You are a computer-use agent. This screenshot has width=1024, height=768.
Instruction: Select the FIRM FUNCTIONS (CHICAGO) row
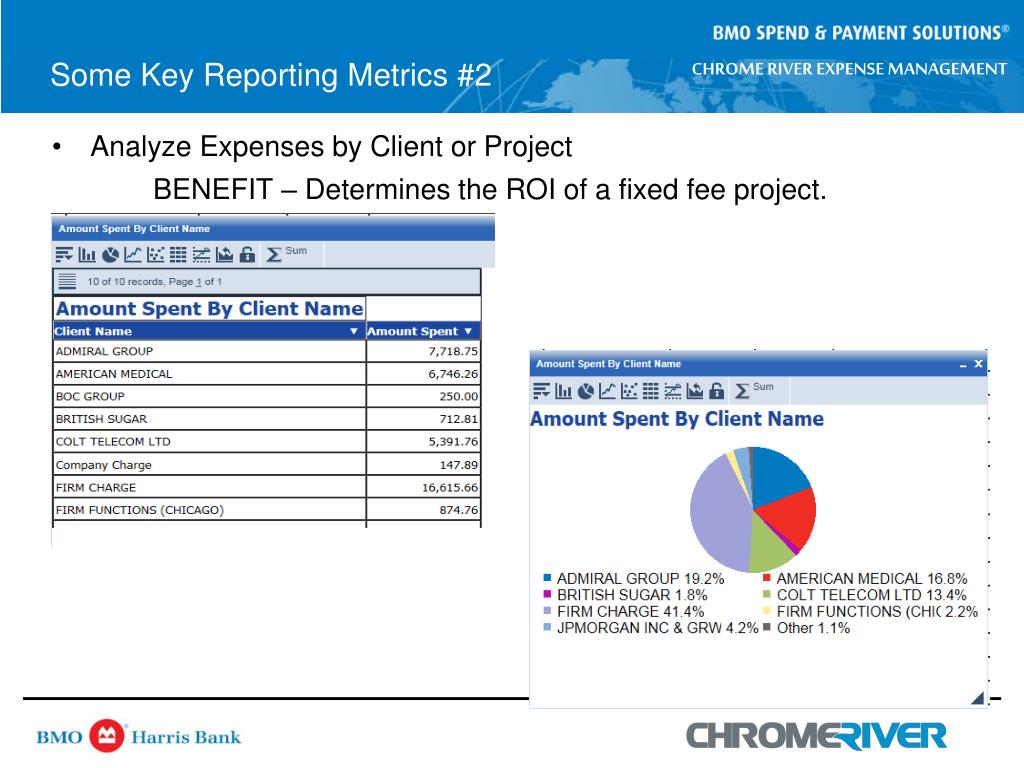coord(266,509)
